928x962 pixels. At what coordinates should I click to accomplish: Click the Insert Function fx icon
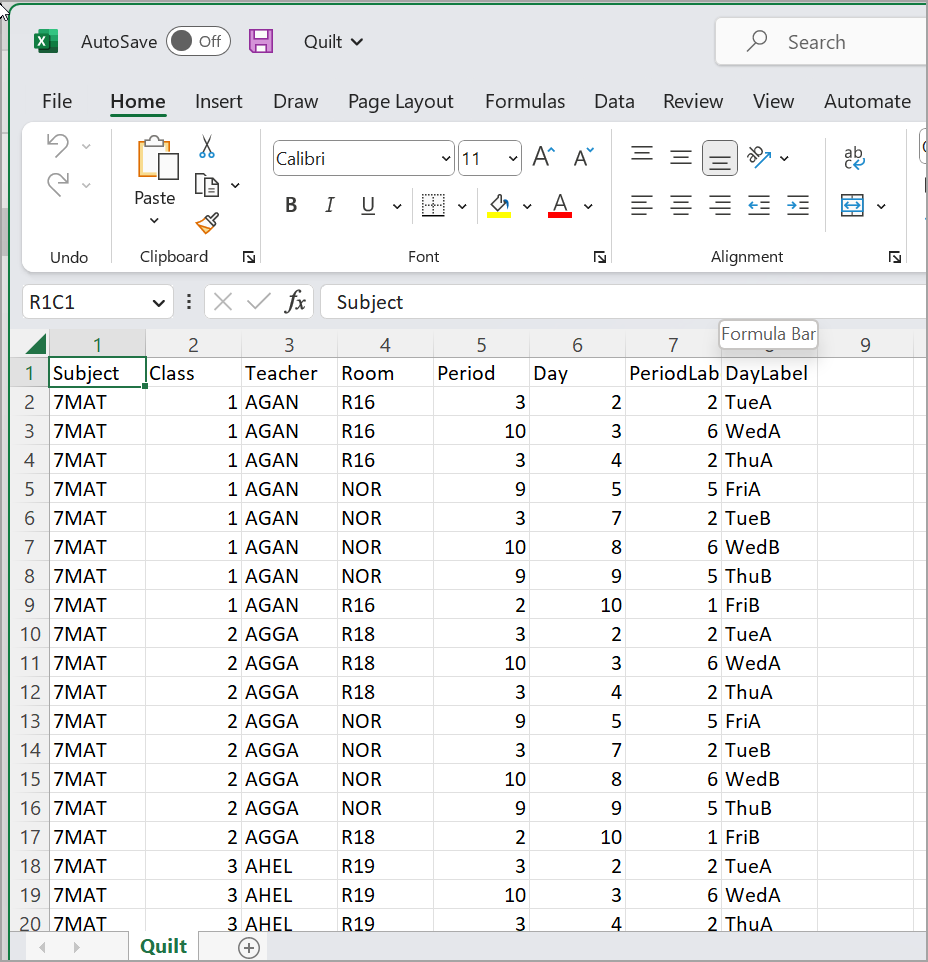(x=296, y=302)
